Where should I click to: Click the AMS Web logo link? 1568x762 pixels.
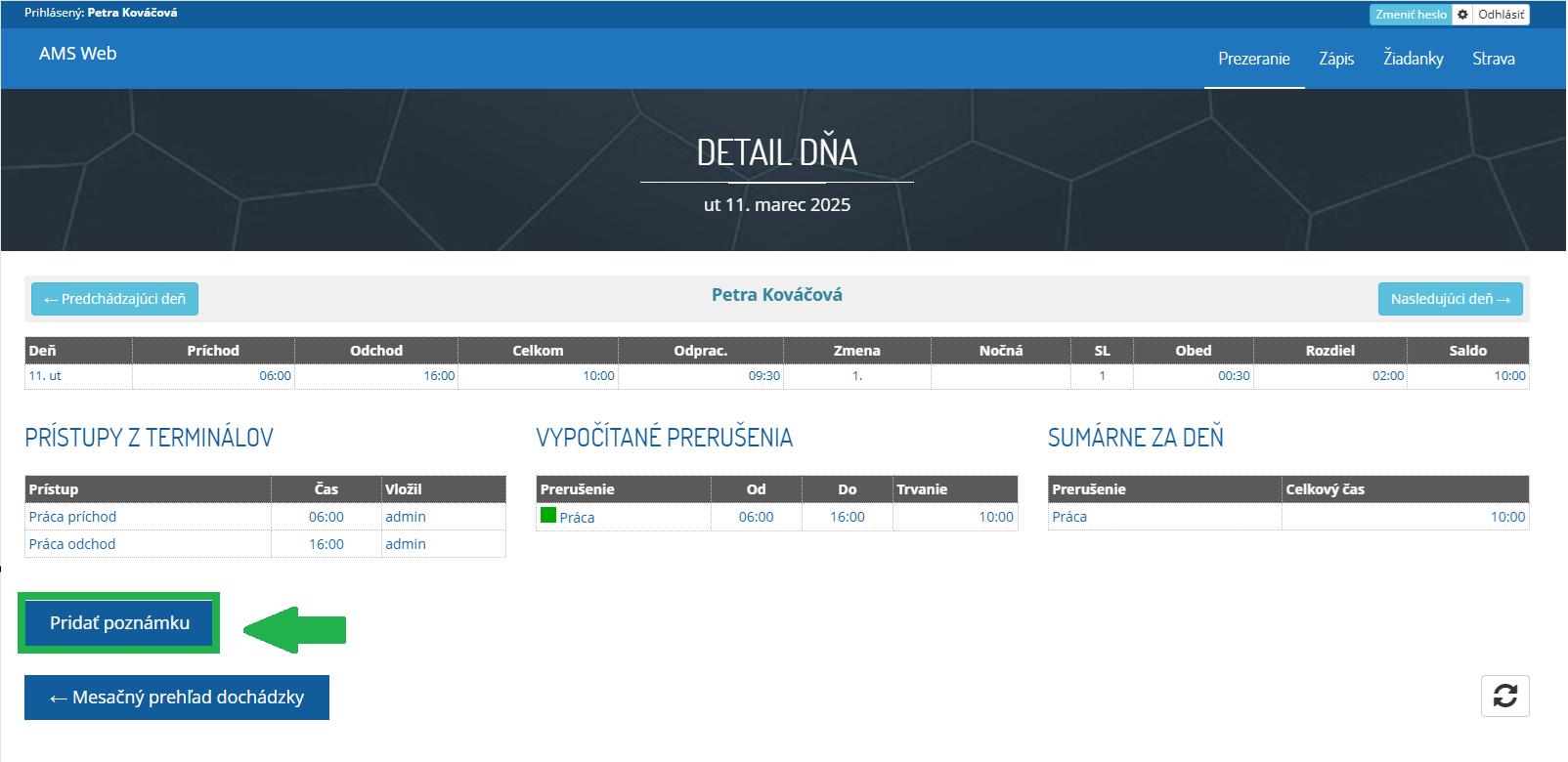77,54
